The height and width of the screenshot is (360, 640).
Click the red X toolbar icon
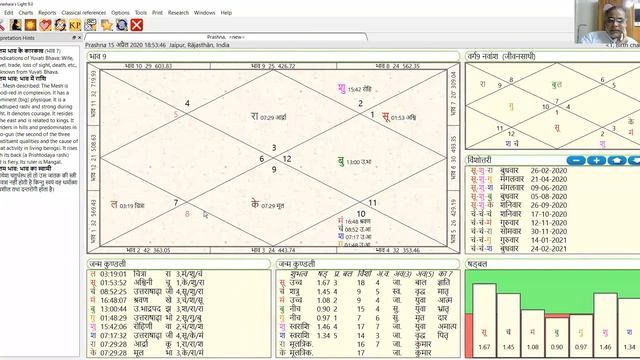point(137,25)
